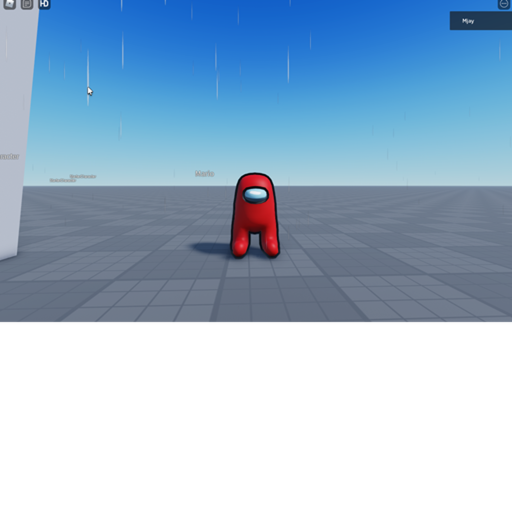
Task: Click the white blank area below game view
Action: point(256,417)
